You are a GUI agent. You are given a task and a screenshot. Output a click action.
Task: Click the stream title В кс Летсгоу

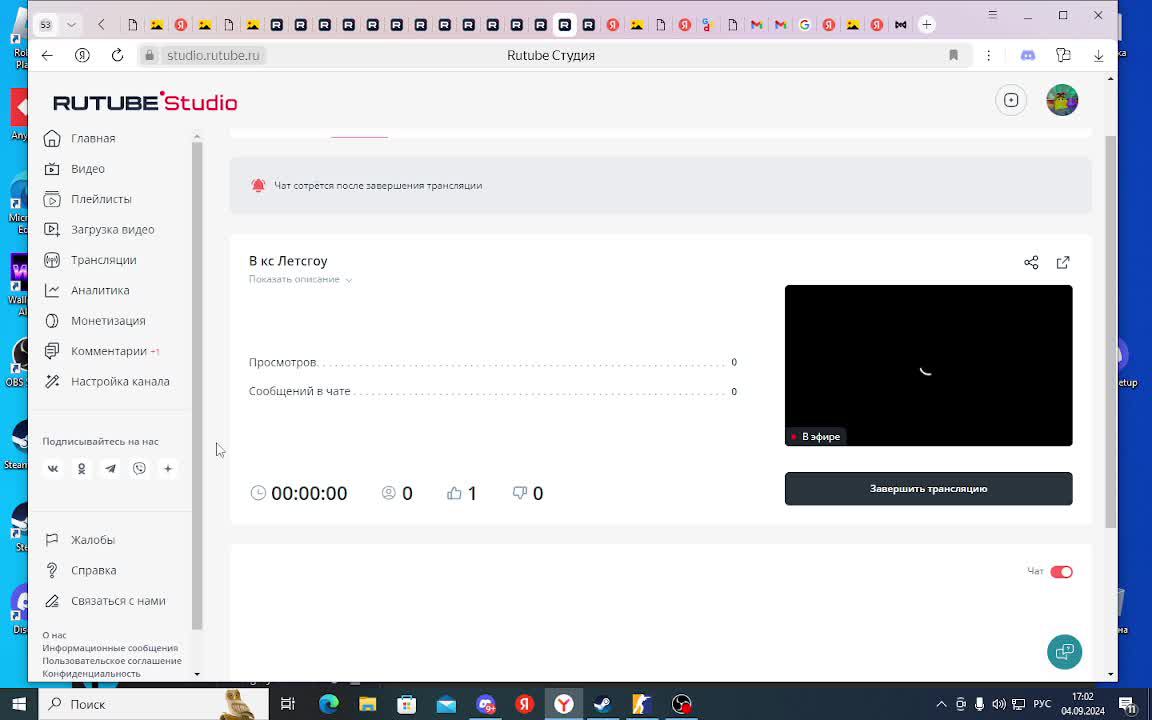(x=288, y=261)
